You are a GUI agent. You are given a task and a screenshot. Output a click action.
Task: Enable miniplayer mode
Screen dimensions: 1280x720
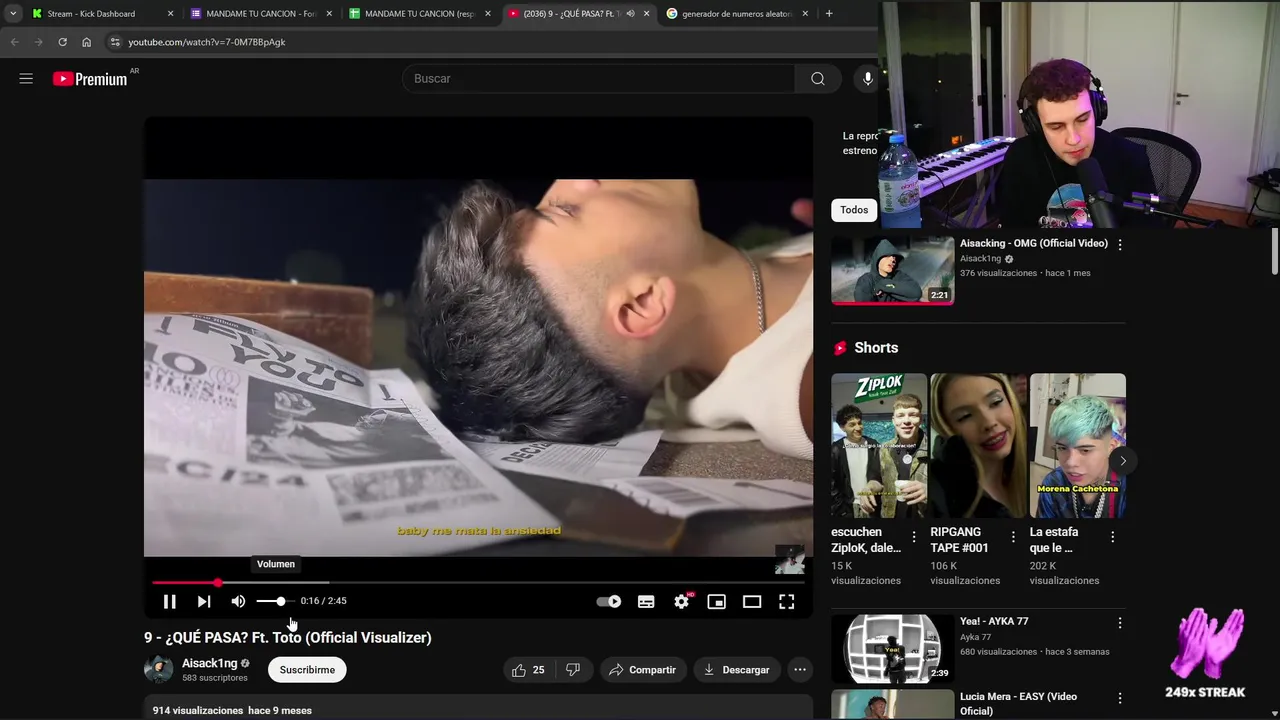click(716, 601)
